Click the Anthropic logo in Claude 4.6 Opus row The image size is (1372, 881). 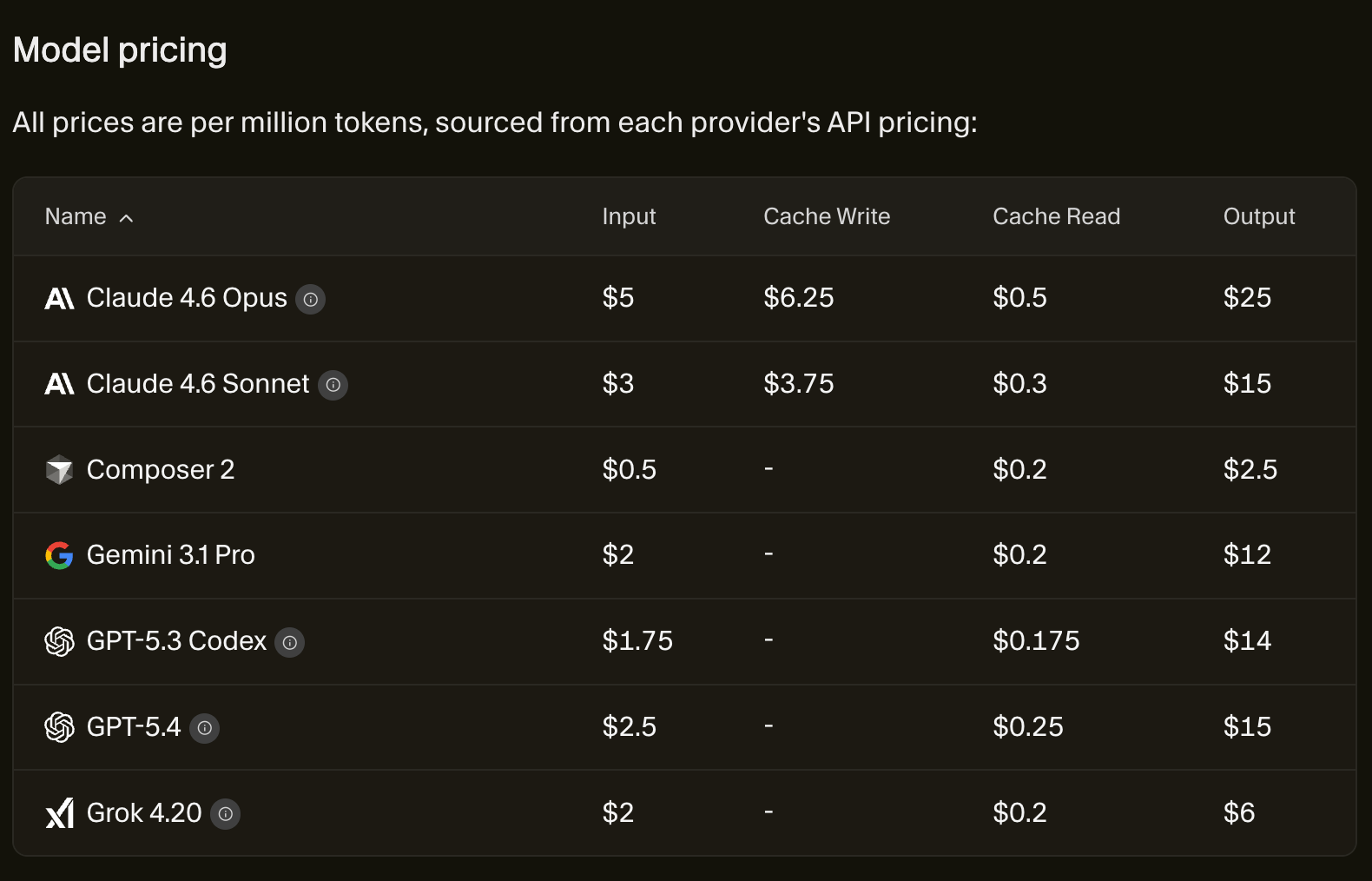tap(59, 299)
